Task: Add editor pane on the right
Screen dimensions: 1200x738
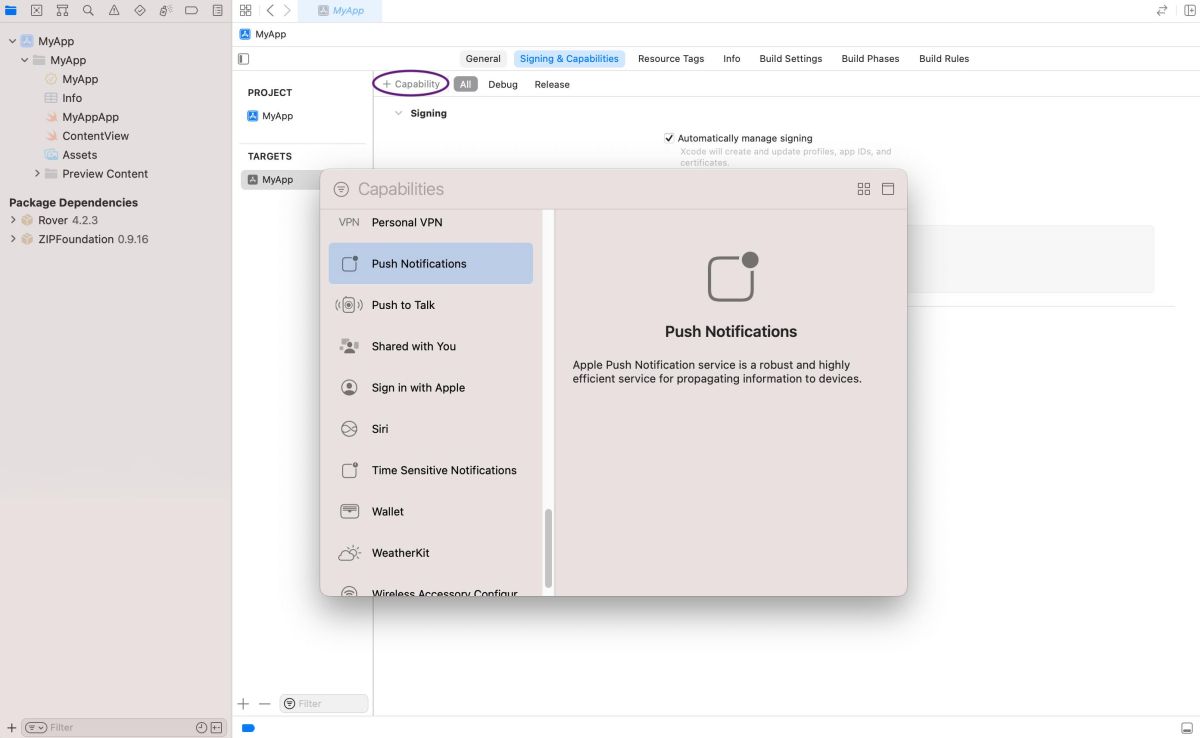Action: click(1189, 10)
